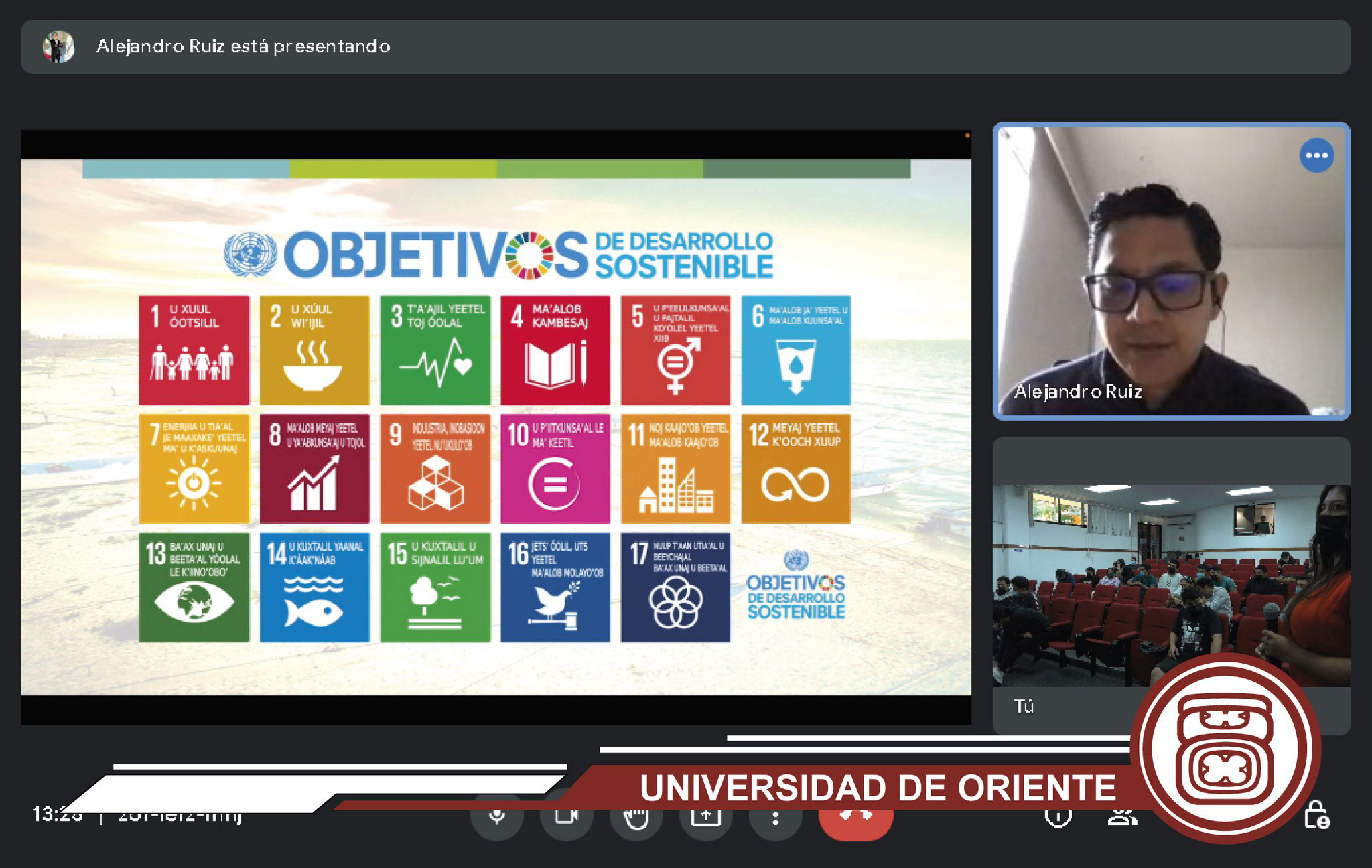
Task: Click SDG tile 10 with equal sign circle
Action: point(555,469)
